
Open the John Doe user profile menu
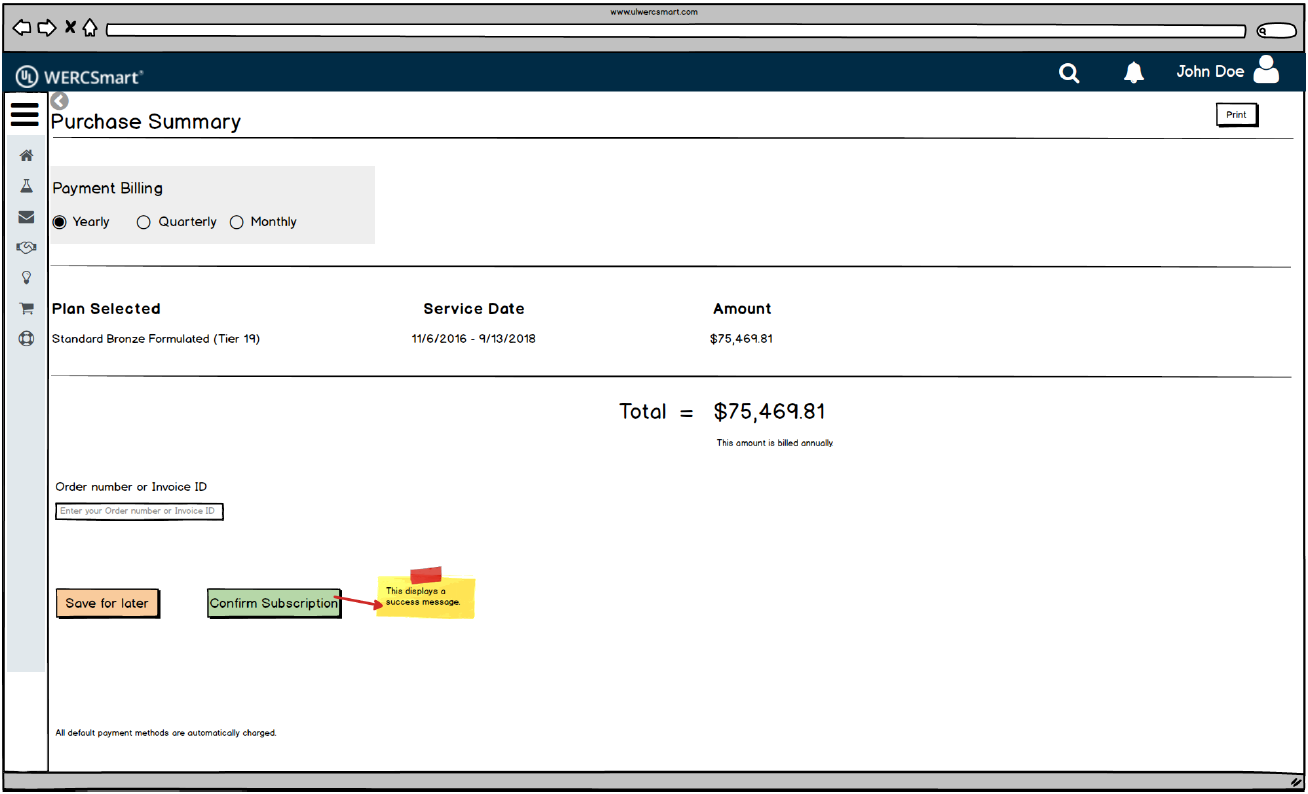tap(1226, 71)
